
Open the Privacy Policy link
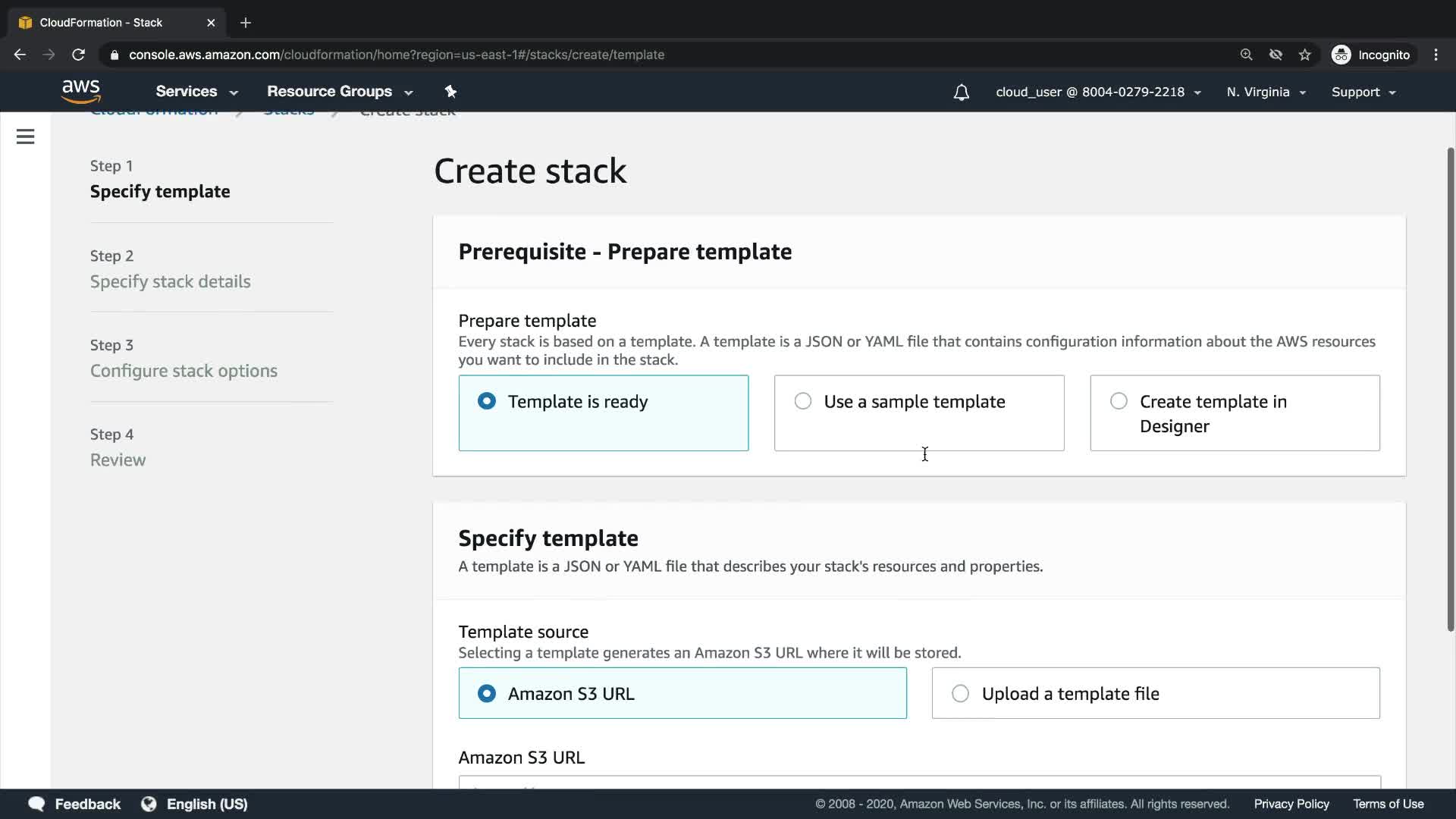point(1291,804)
